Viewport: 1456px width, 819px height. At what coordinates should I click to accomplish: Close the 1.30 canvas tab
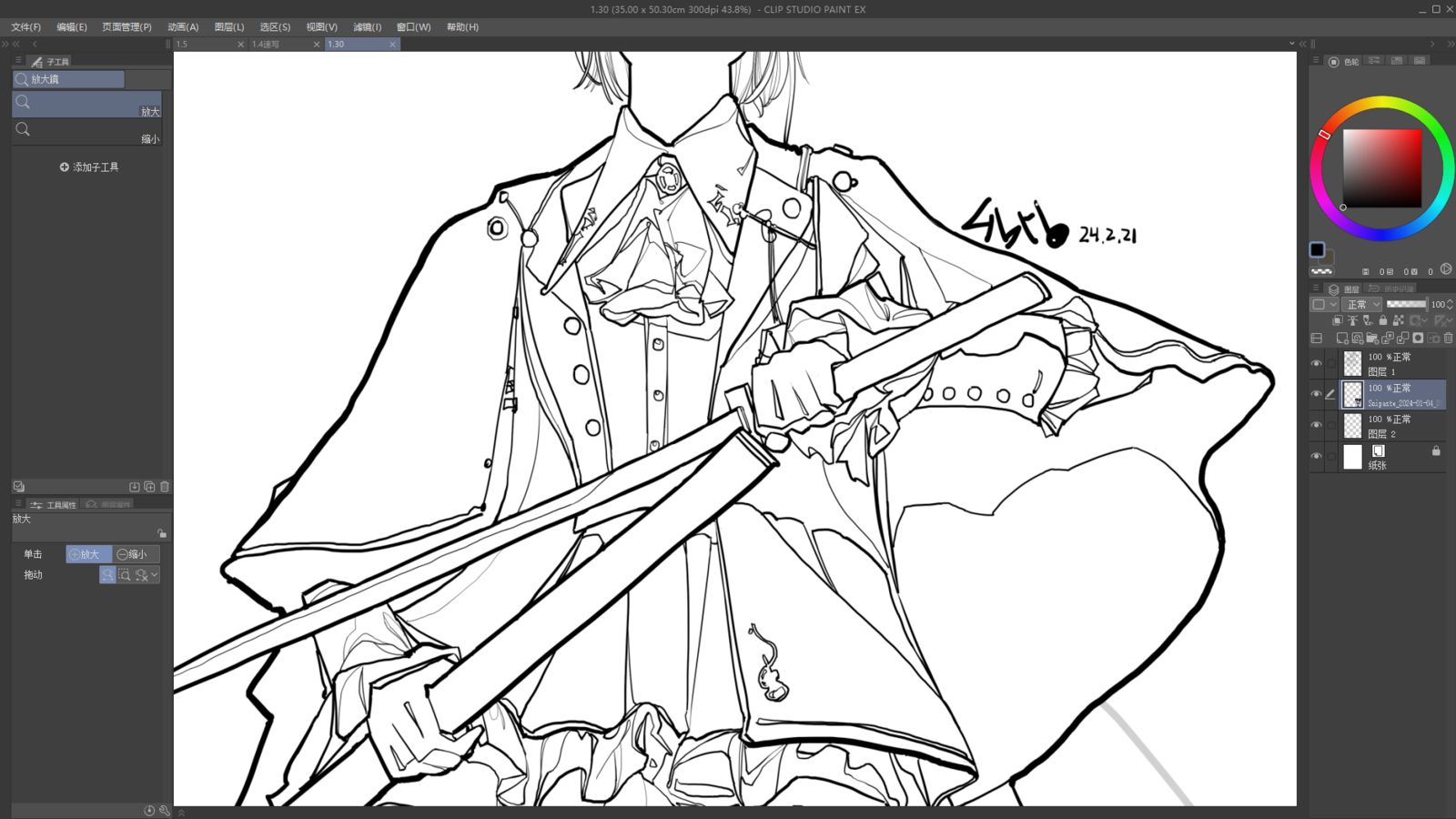pyautogui.click(x=392, y=44)
